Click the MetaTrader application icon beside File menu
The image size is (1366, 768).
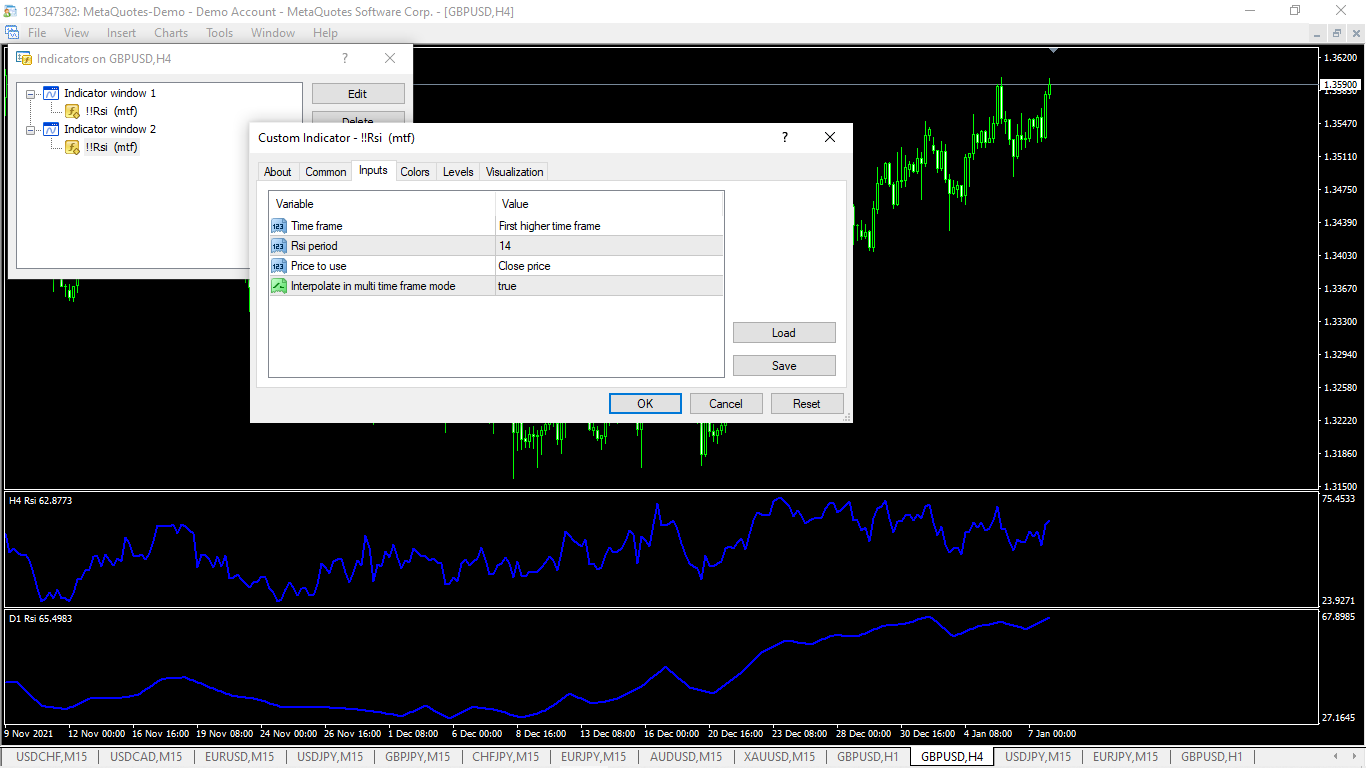(12, 33)
